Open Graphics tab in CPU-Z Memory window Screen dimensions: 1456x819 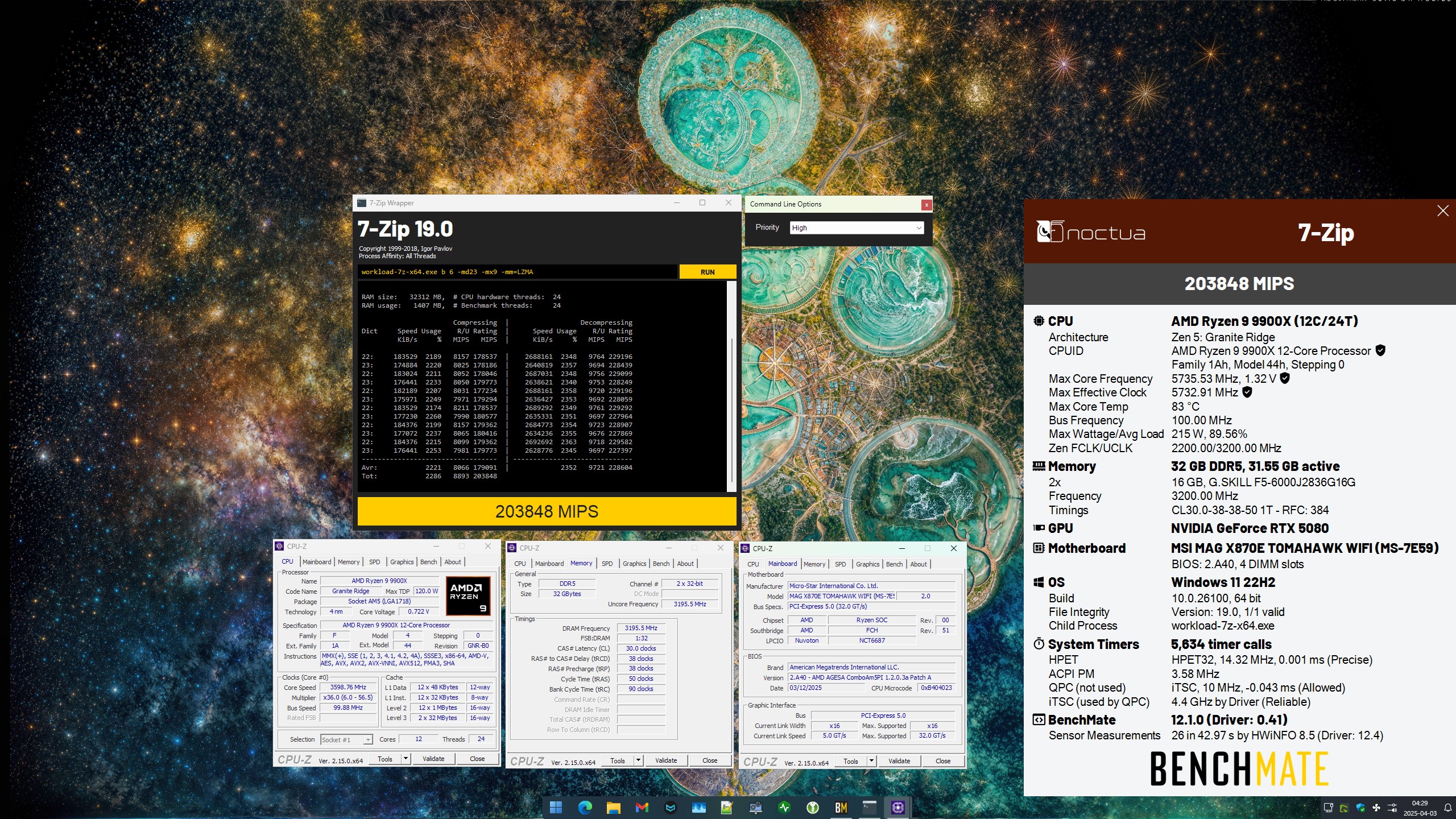coord(635,564)
